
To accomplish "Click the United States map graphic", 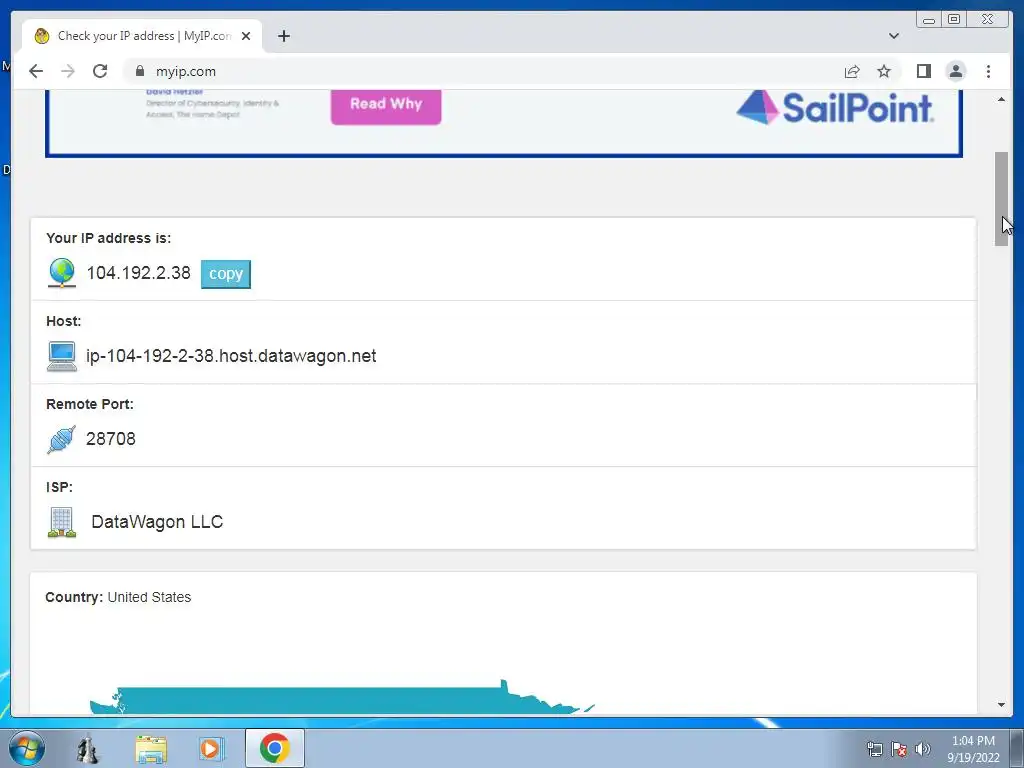I will [x=342, y=697].
